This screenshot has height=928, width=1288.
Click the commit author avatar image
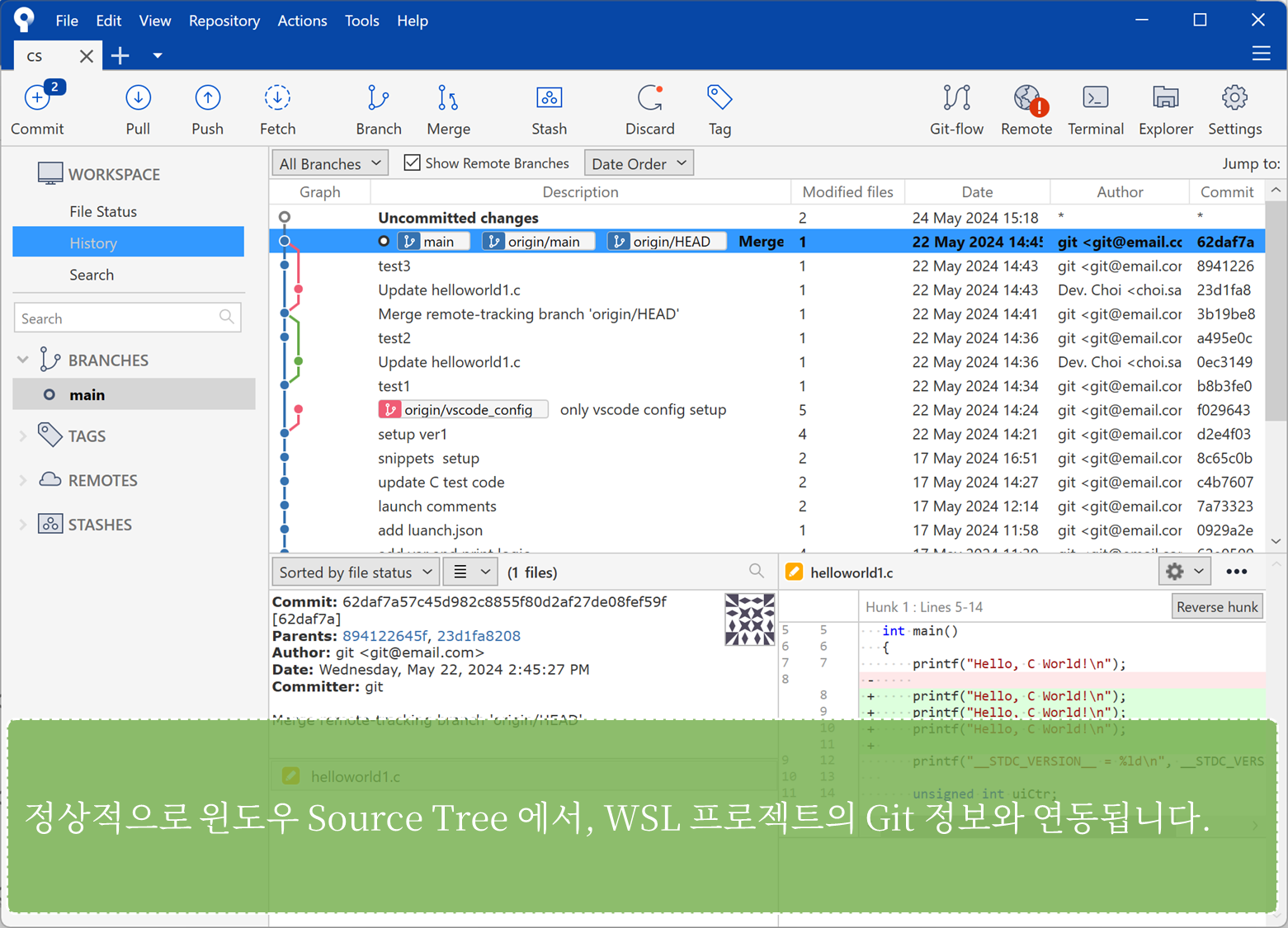click(x=749, y=619)
